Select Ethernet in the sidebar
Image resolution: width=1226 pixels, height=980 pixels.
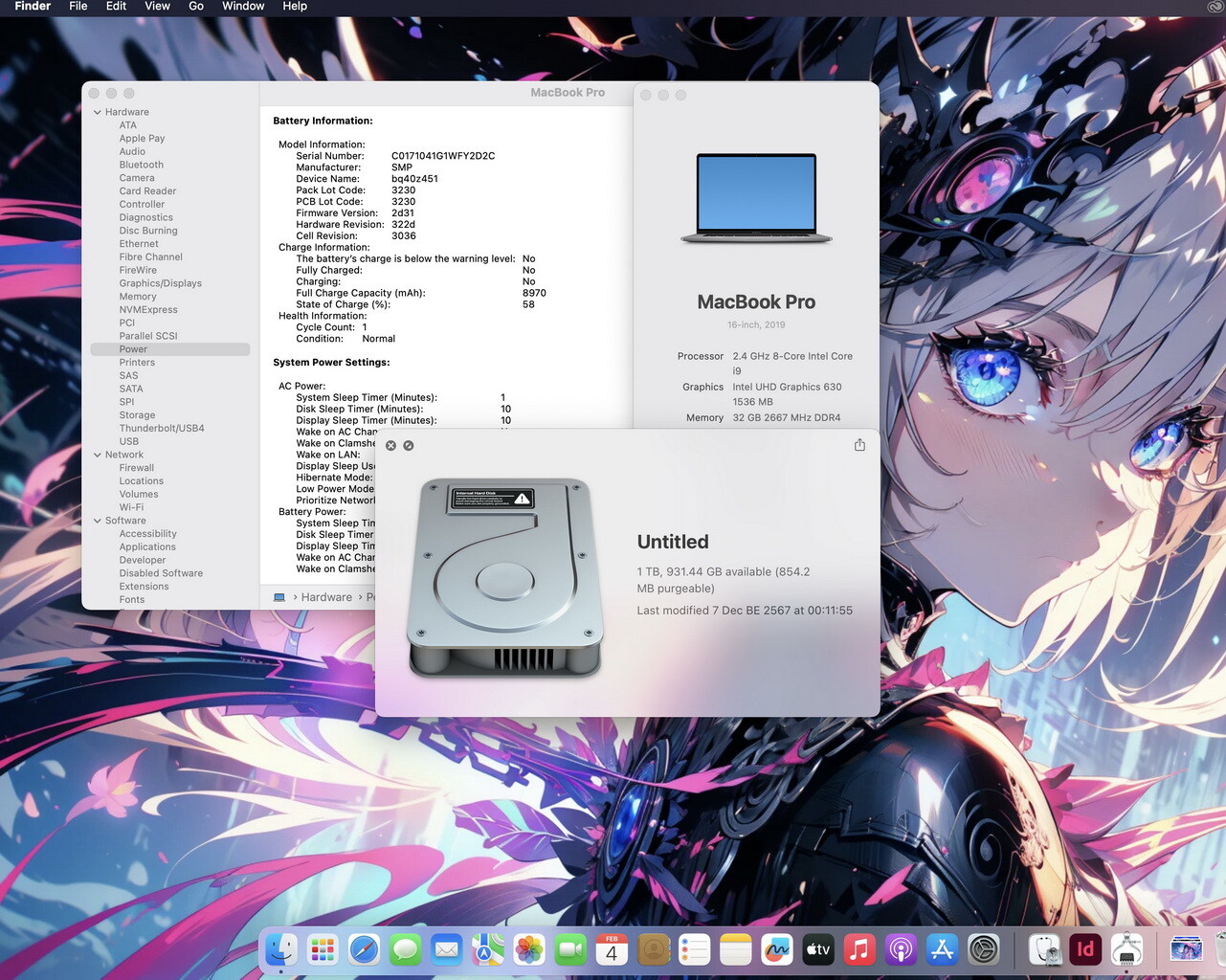tap(139, 244)
